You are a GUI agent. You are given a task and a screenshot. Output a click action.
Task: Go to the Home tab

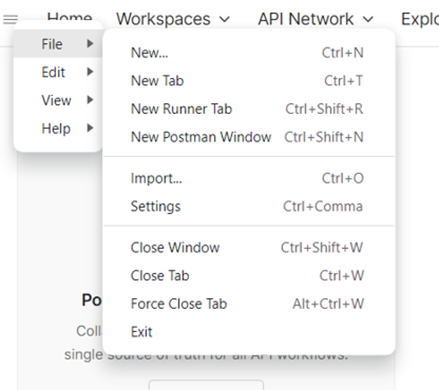69,17
